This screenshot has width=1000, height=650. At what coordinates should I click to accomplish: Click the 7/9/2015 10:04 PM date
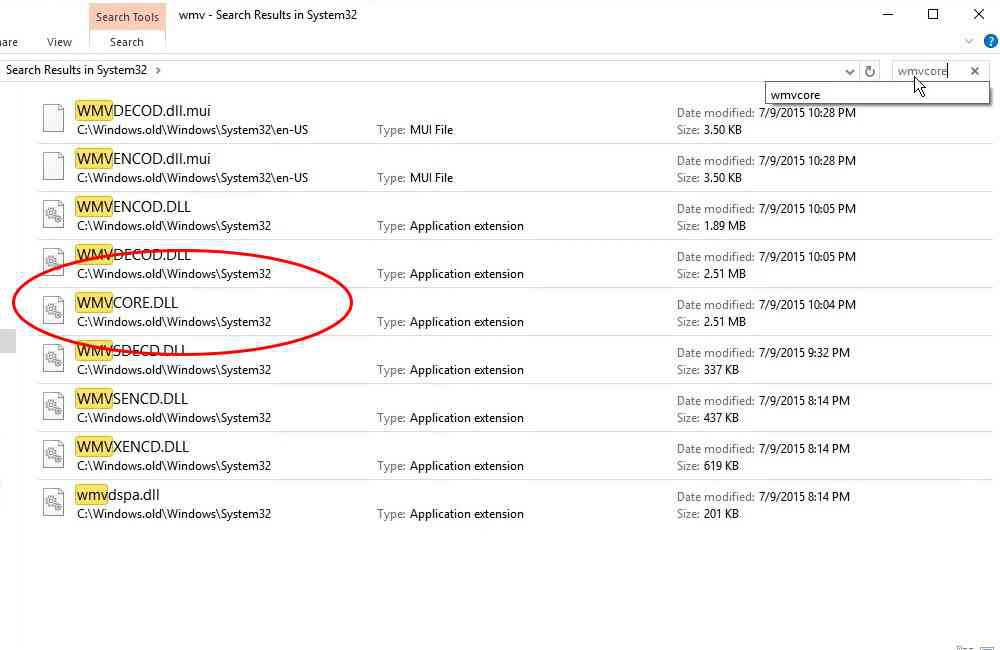(x=807, y=305)
